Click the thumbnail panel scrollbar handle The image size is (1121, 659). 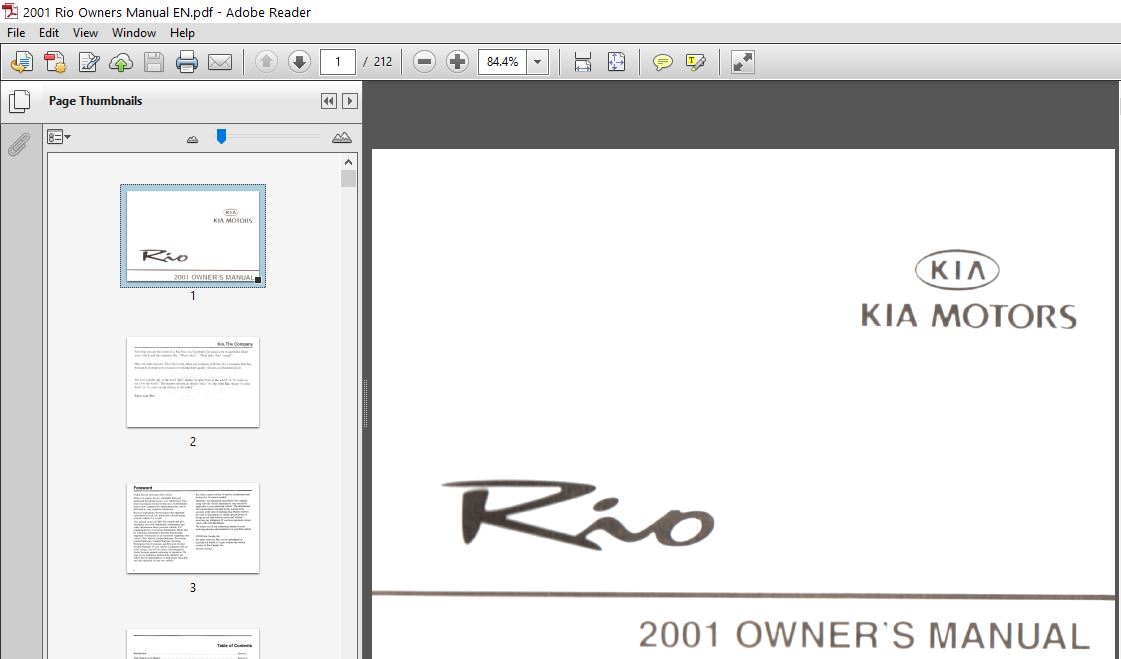(x=348, y=178)
